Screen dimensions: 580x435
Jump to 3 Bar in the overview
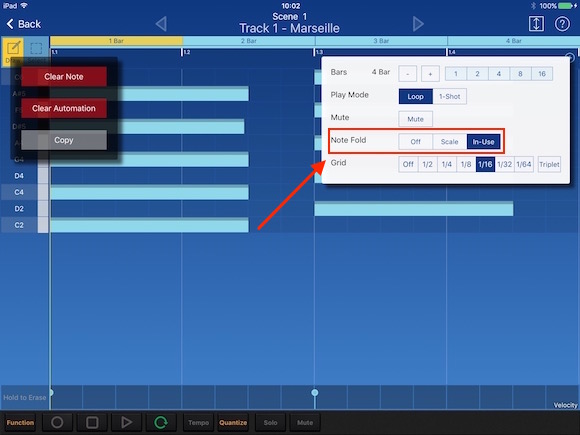(x=381, y=41)
